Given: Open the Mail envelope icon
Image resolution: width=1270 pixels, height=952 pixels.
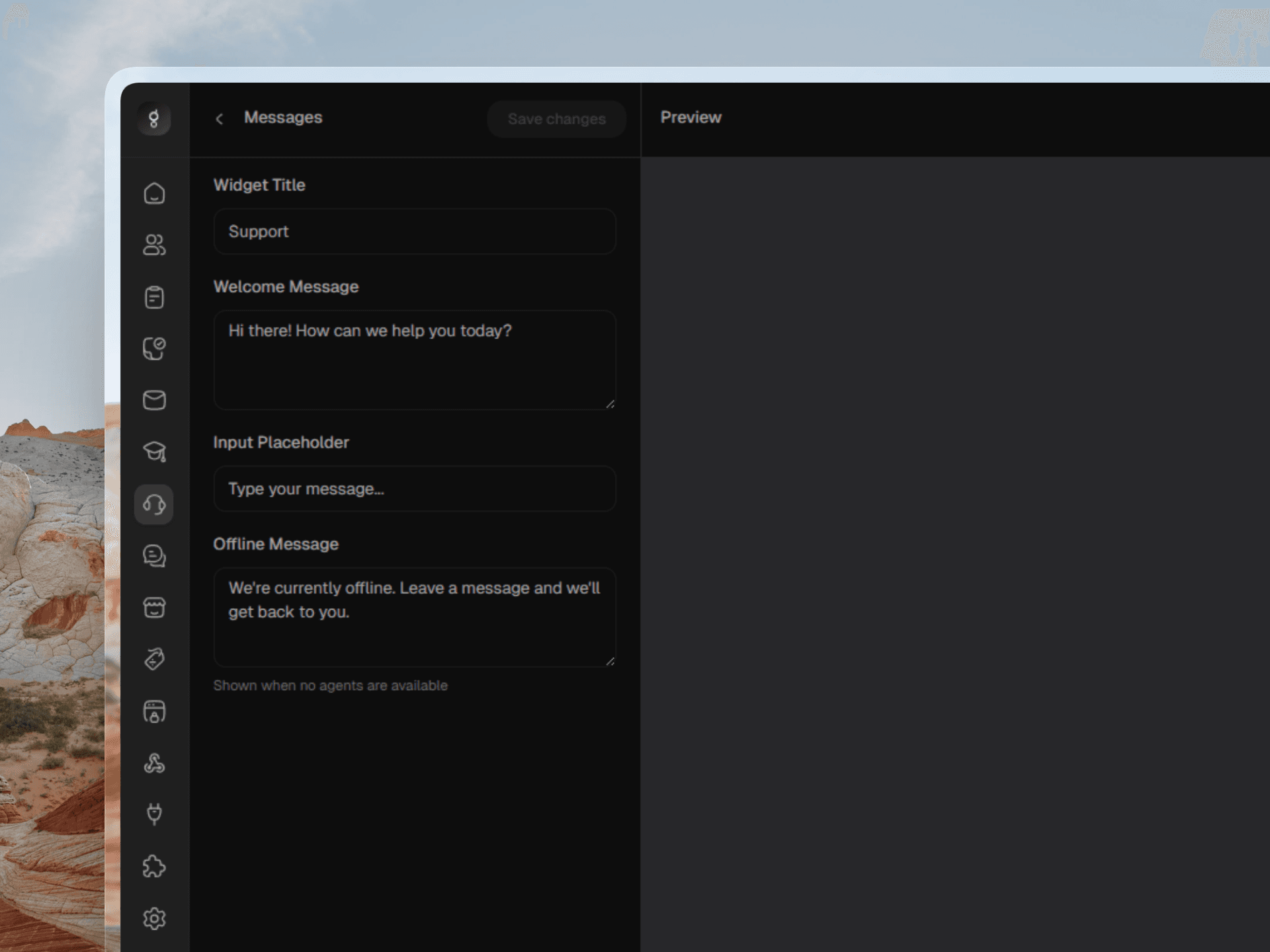Looking at the screenshot, I should pyautogui.click(x=154, y=400).
